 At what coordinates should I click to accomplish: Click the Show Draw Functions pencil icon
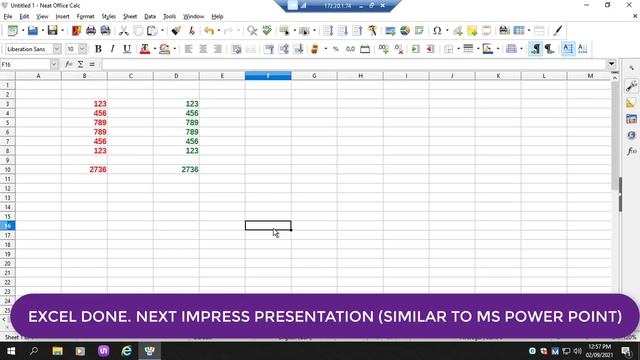coord(558,31)
